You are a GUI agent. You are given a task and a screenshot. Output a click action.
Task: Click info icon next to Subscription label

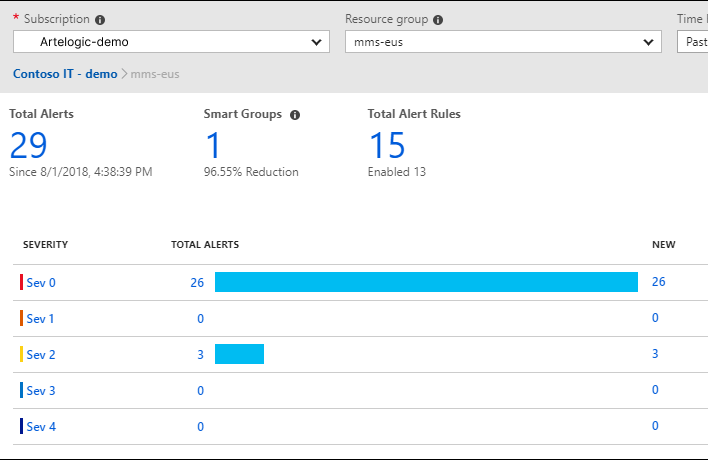point(100,20)
